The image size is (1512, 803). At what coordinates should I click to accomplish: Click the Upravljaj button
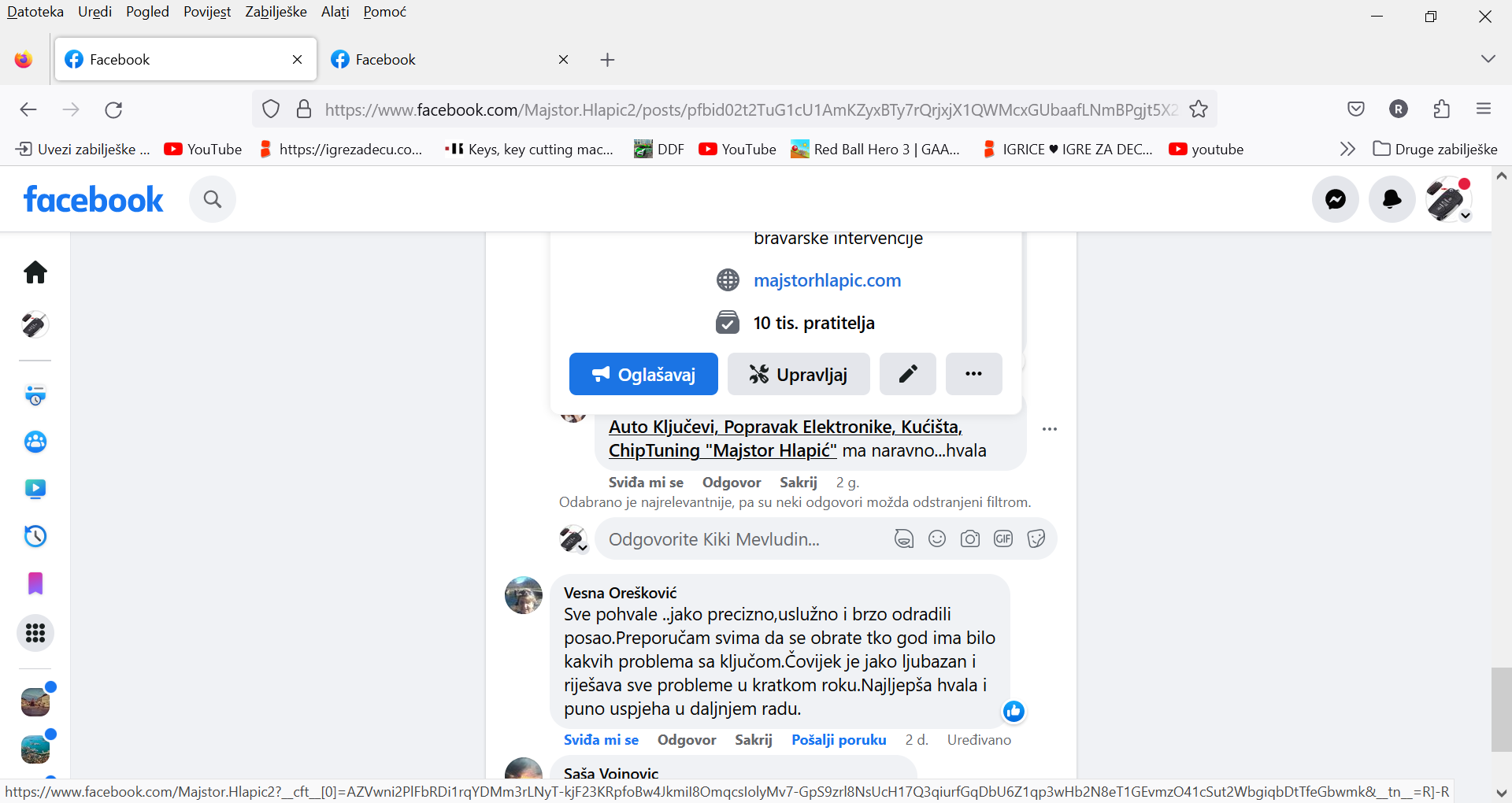799,374
